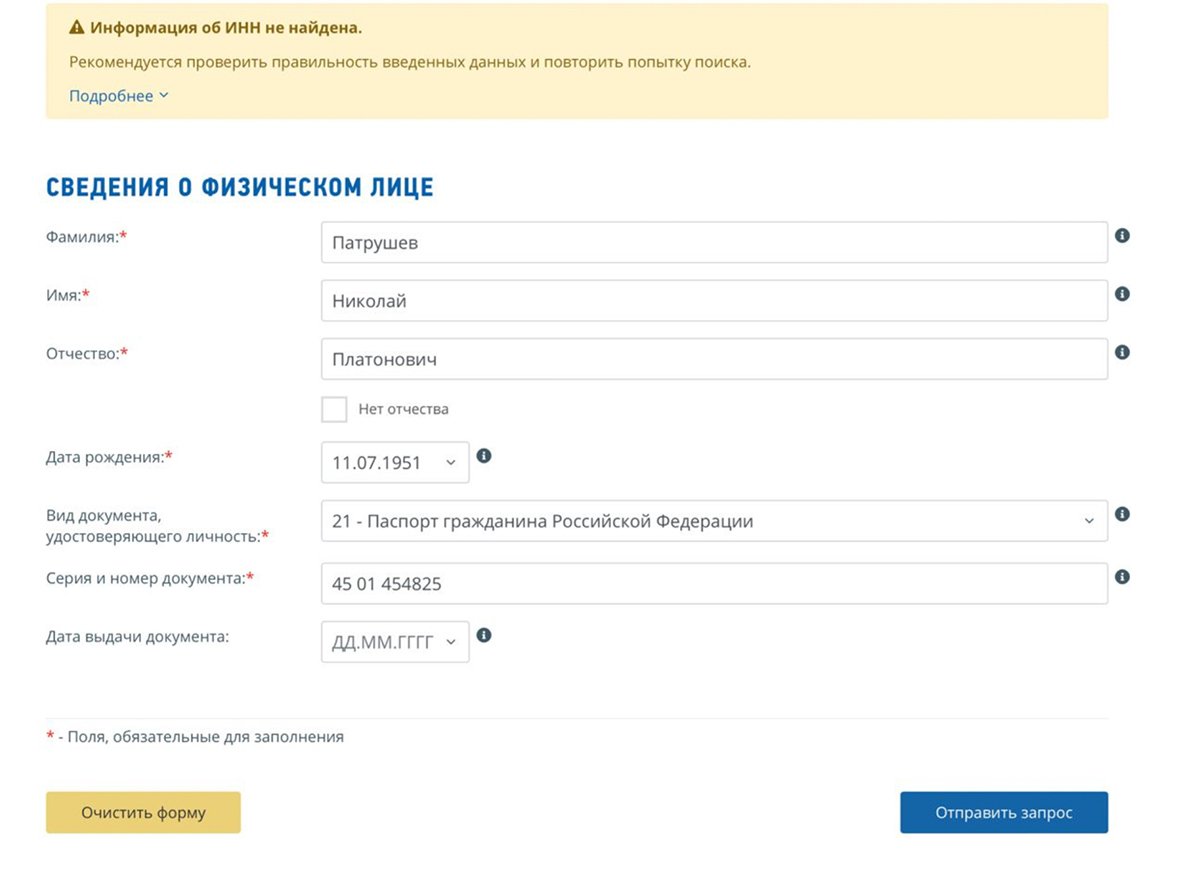Click info icon next to Фамилия field
Image resolution: width=1200 pixels, height=869 pixels.
1122,236
